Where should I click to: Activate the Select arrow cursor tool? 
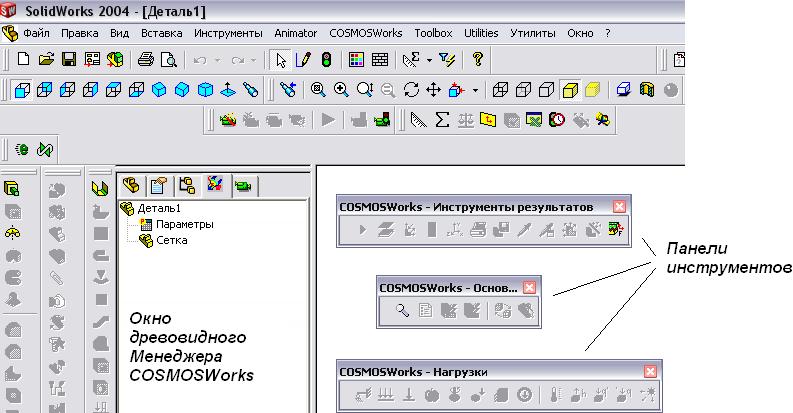[x=281, y=60]
